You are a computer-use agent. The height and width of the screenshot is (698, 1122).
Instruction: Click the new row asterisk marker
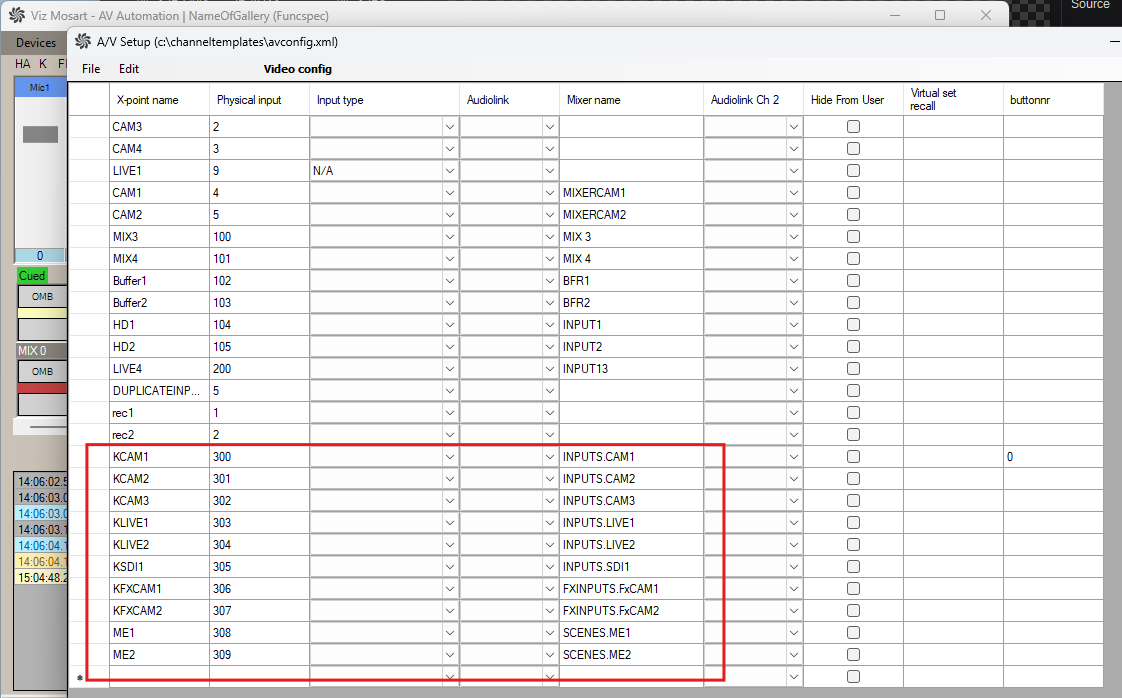click(x=80, y=679)
